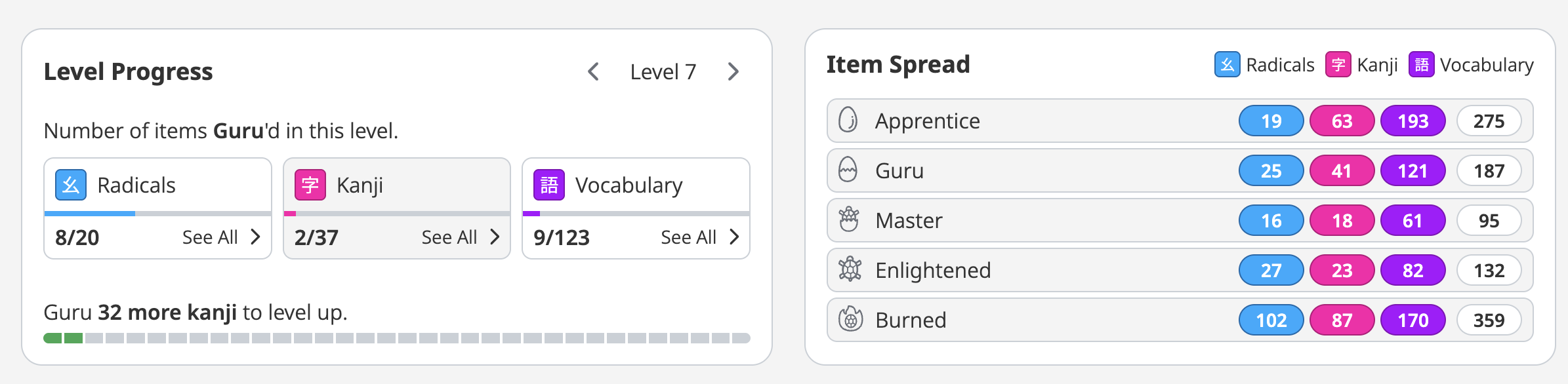Click the Apprentice radicals count 19

tap(1271, 121)
